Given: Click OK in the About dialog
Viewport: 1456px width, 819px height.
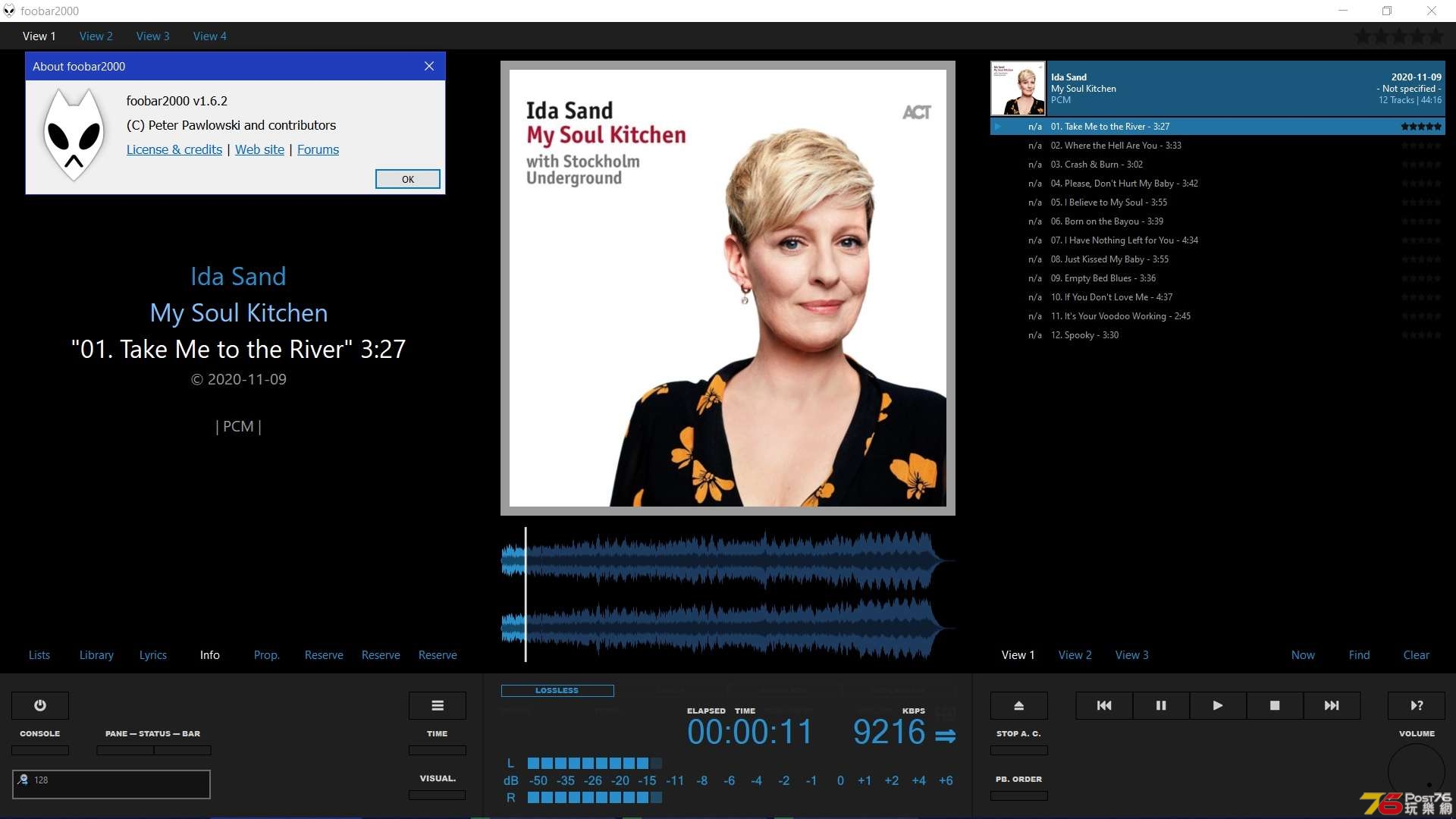Looking at the screenshot, I should (x=408, y=179).
